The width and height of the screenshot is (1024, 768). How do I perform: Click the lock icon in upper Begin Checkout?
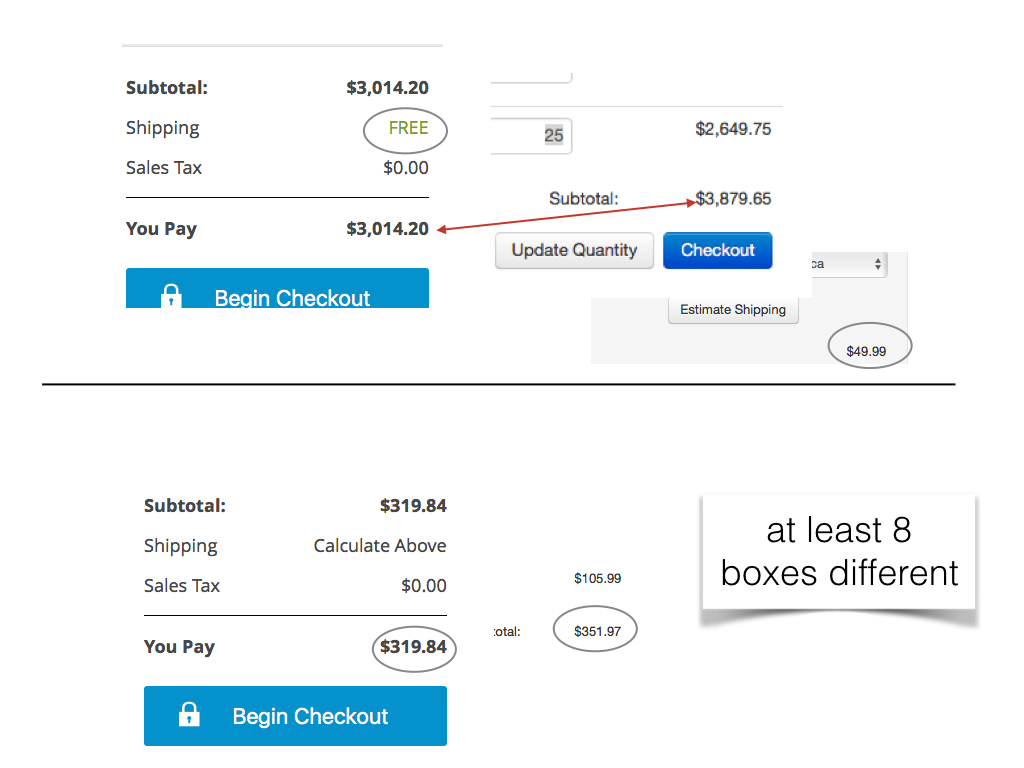[172, 296]
